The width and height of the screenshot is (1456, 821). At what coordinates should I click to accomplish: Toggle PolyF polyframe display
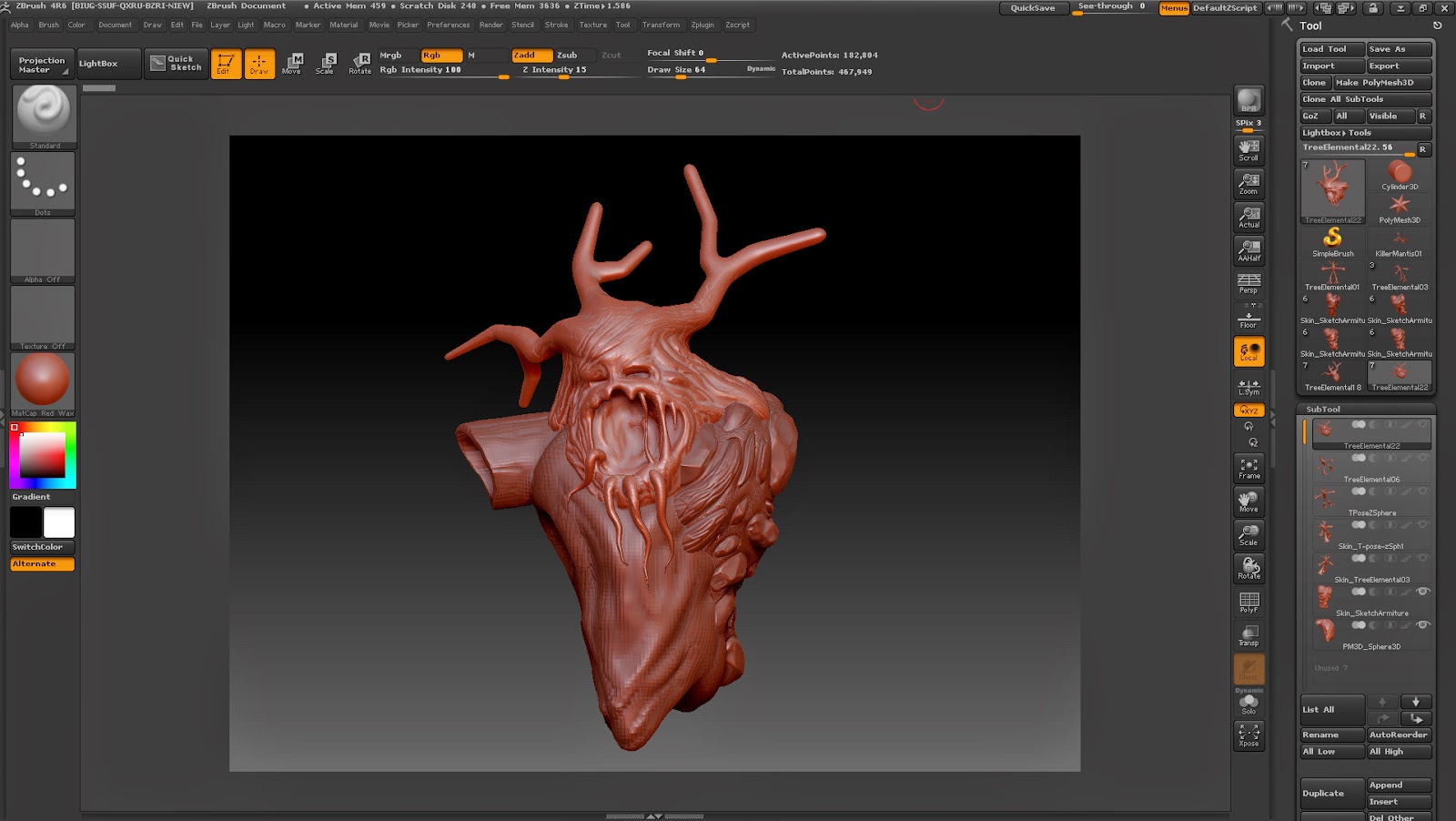(x=1249, y=602)
